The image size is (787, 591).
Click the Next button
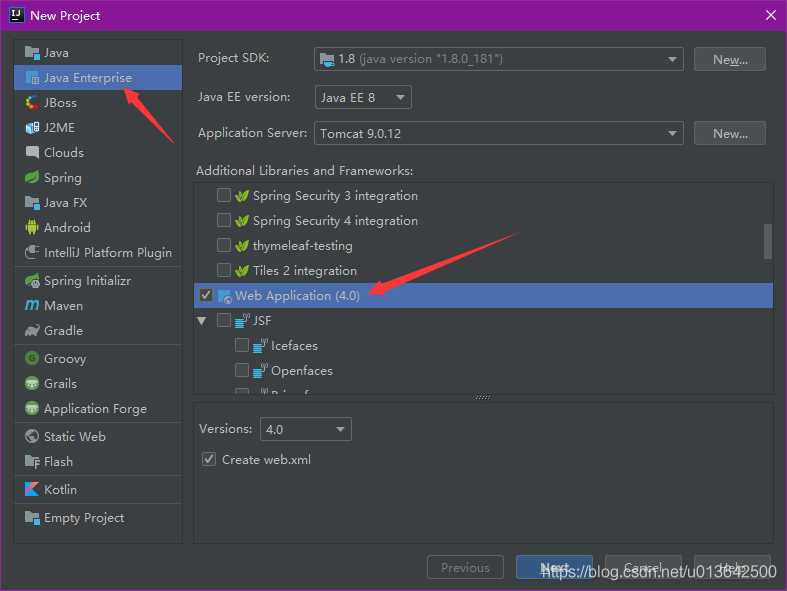pos(554,567)
